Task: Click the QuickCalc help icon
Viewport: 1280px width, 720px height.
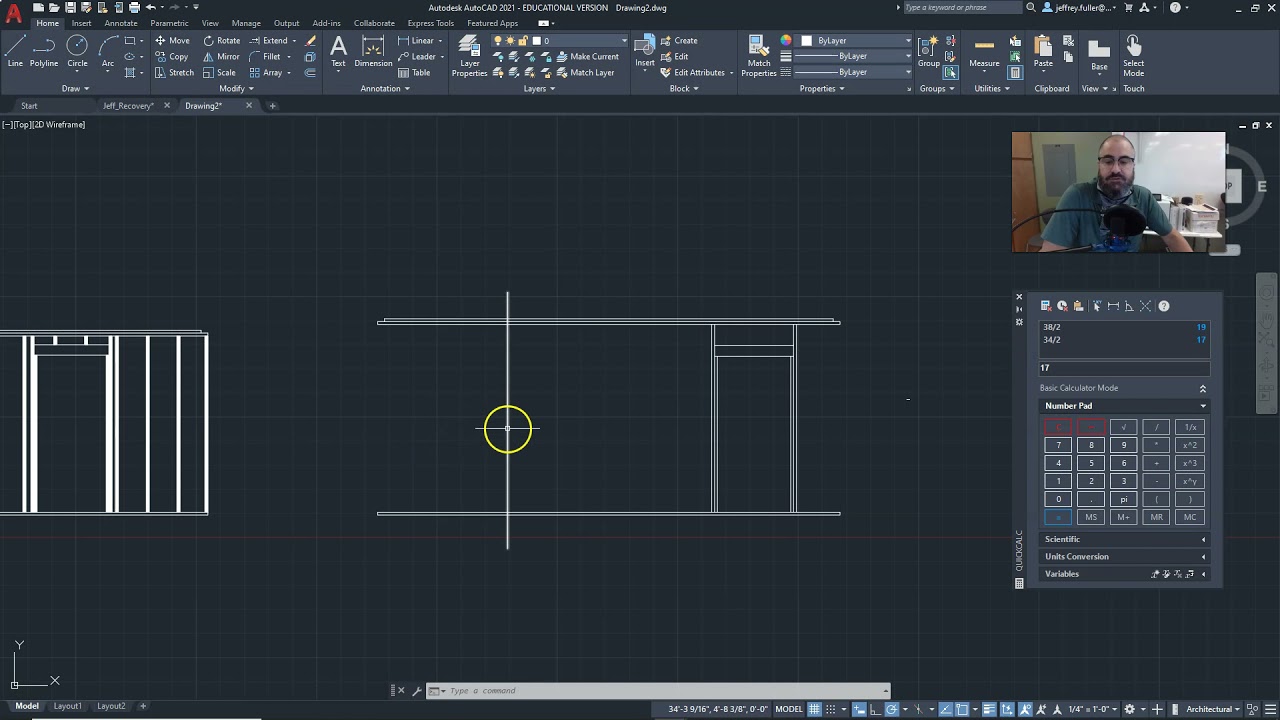Action: point(1164,306)
